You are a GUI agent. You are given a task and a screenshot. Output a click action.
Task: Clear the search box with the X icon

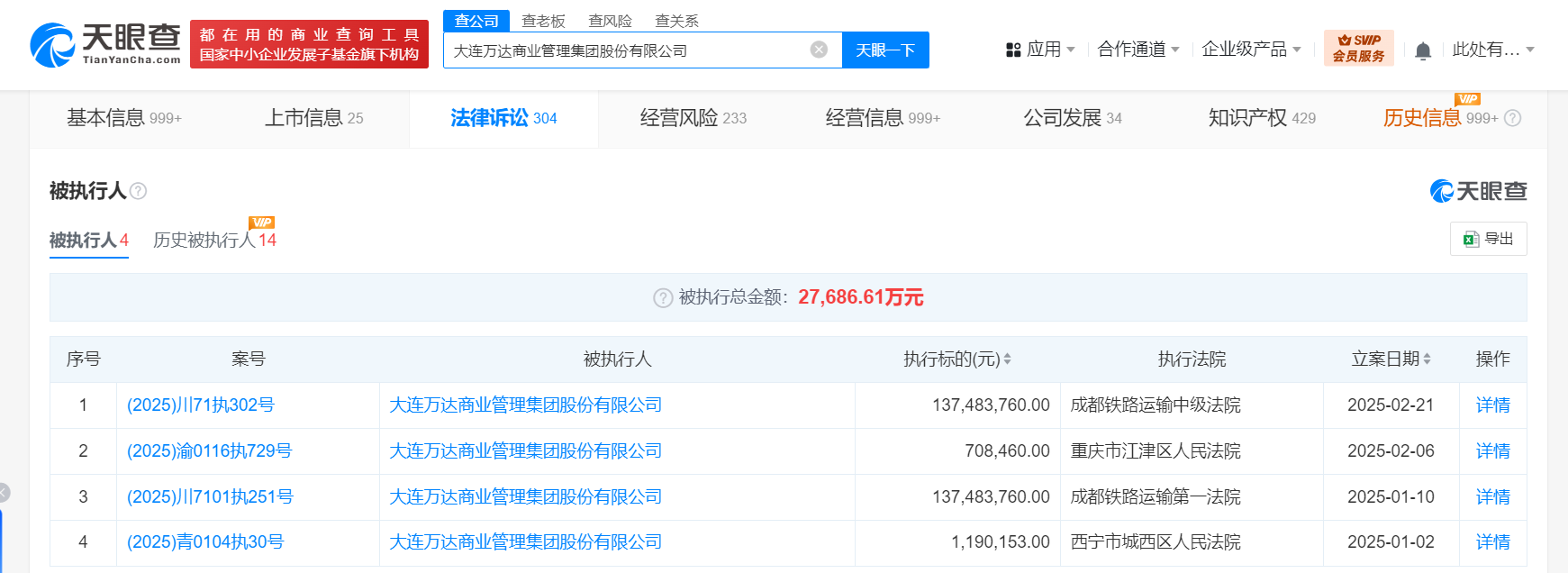click(819, 50)
